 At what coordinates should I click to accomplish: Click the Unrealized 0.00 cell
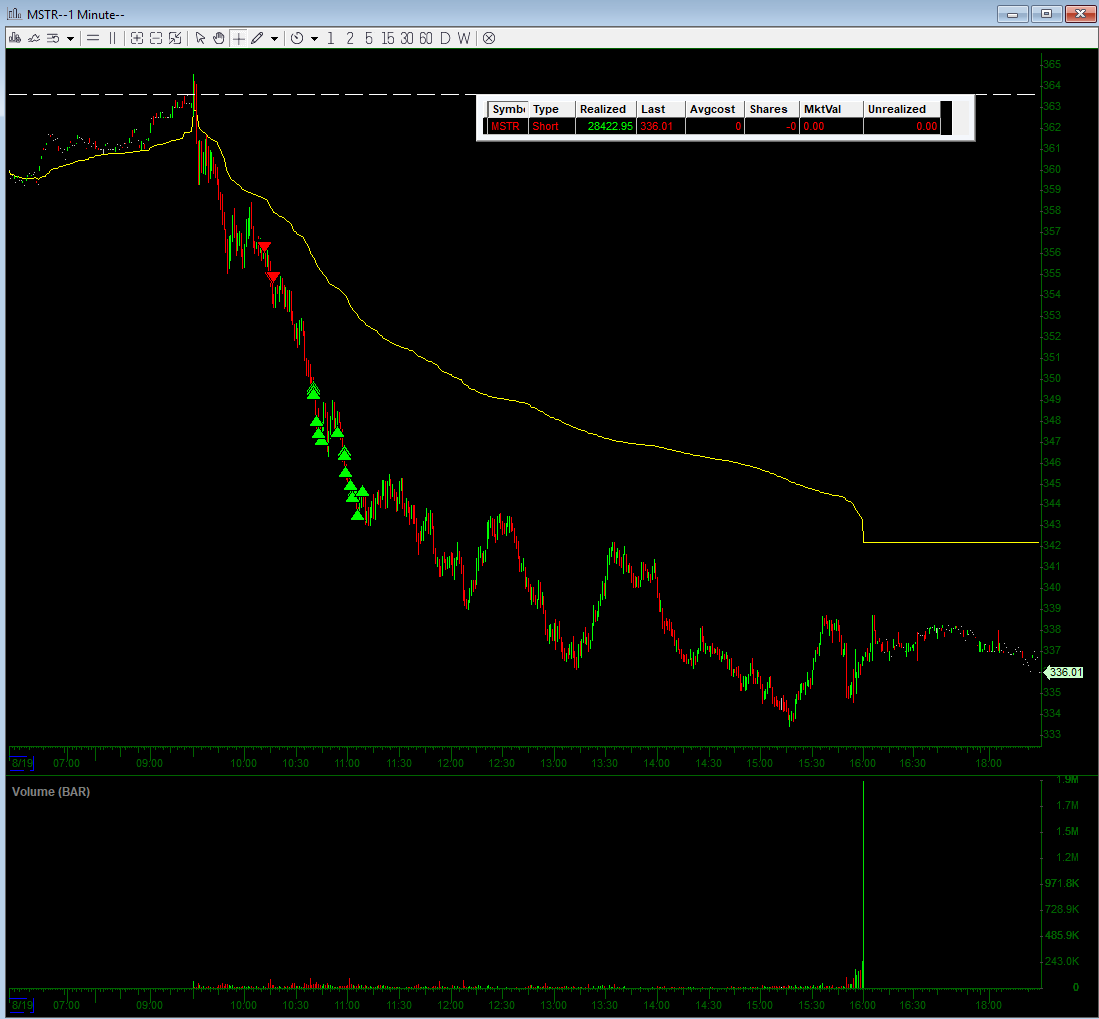[901, 126]
